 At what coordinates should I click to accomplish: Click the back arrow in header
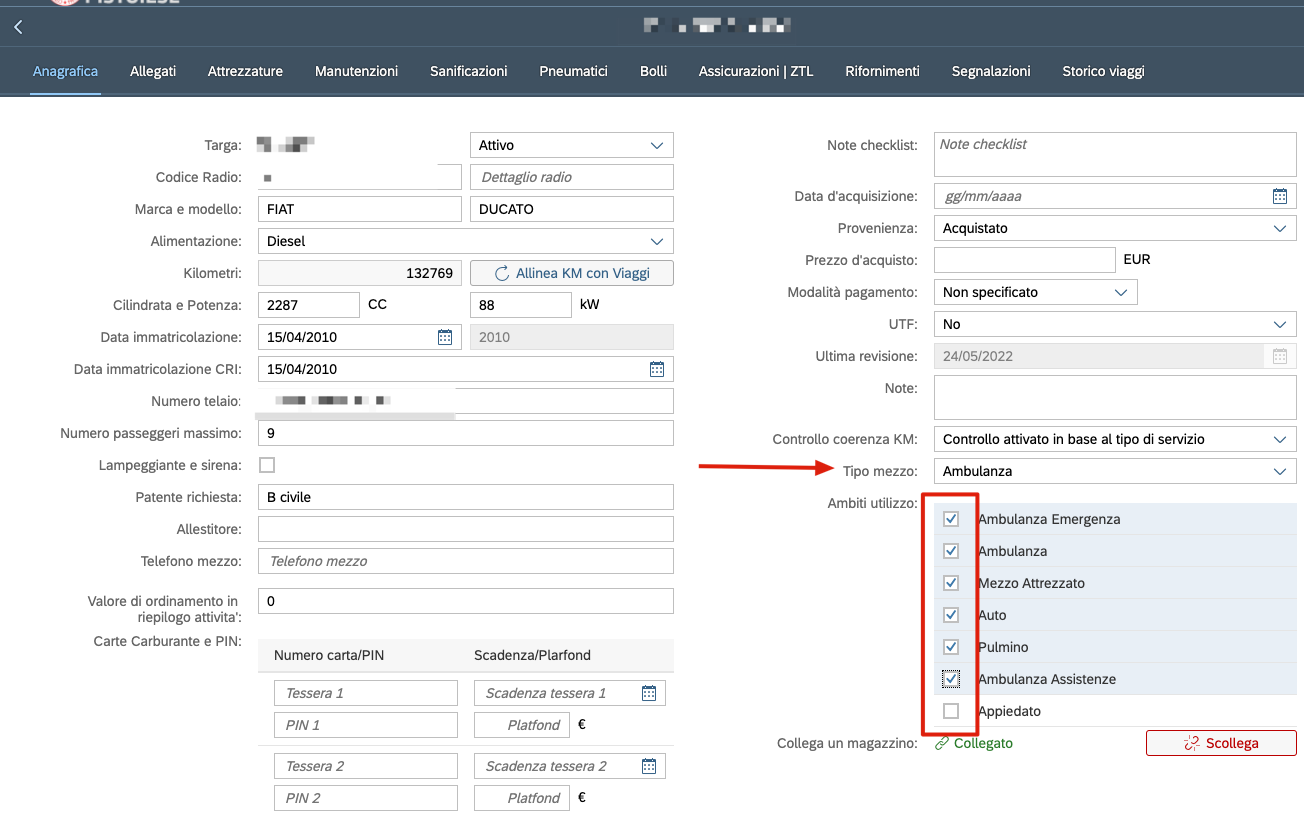(18, 27)
